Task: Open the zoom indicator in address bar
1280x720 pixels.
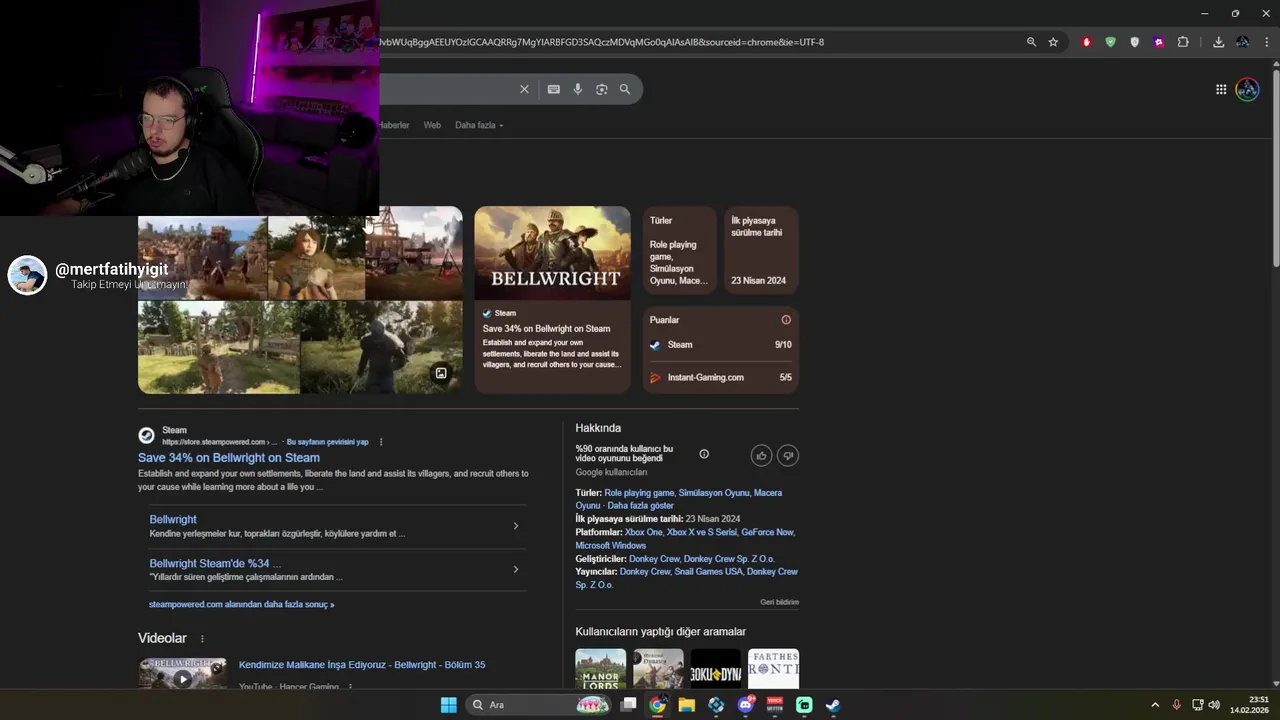Action: coord(1031,42)
